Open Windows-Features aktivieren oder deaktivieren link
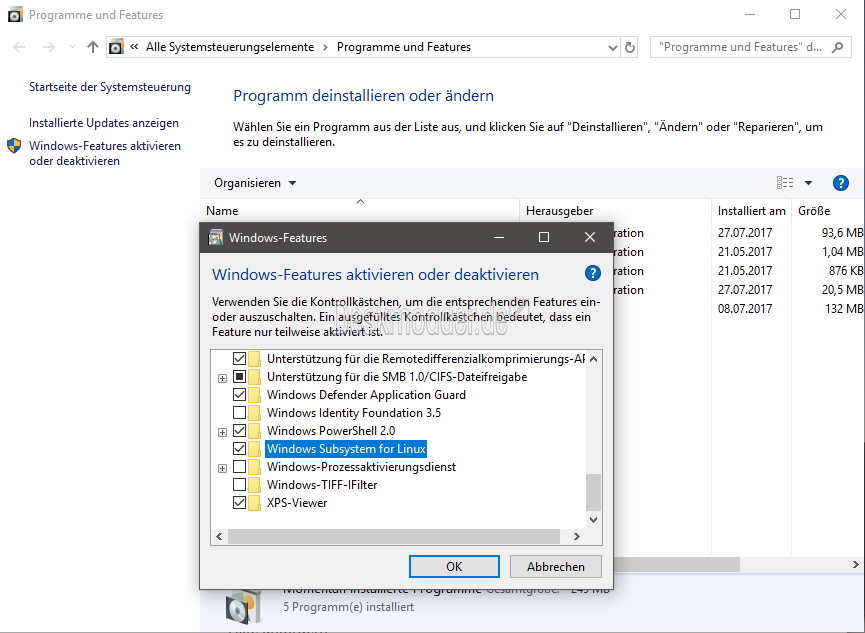Image resolution: width=865 pixels, height=633 pixels. 105,153
